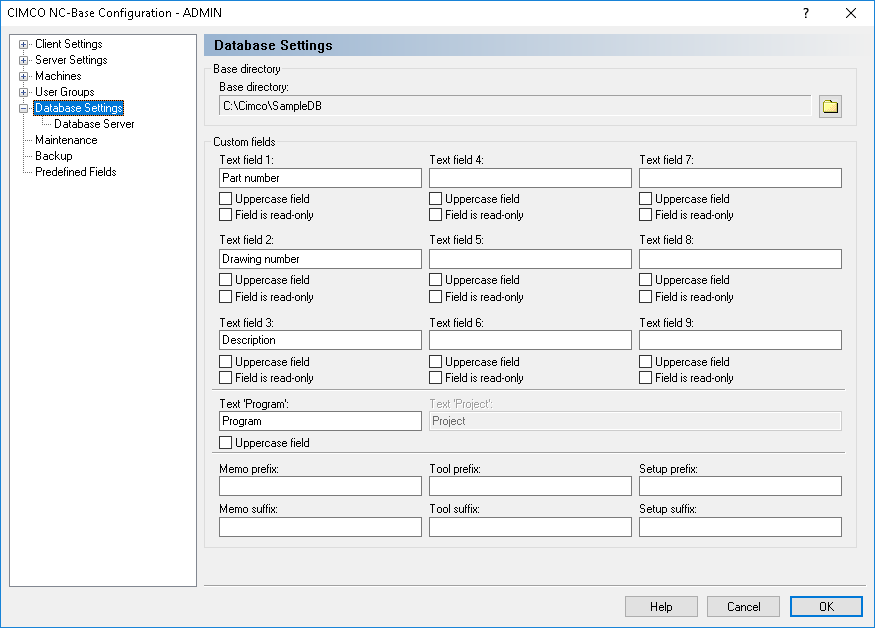Click the empty Text field 4 input
The height and width of the screenshot is (628, 875).
pos(530,178)
